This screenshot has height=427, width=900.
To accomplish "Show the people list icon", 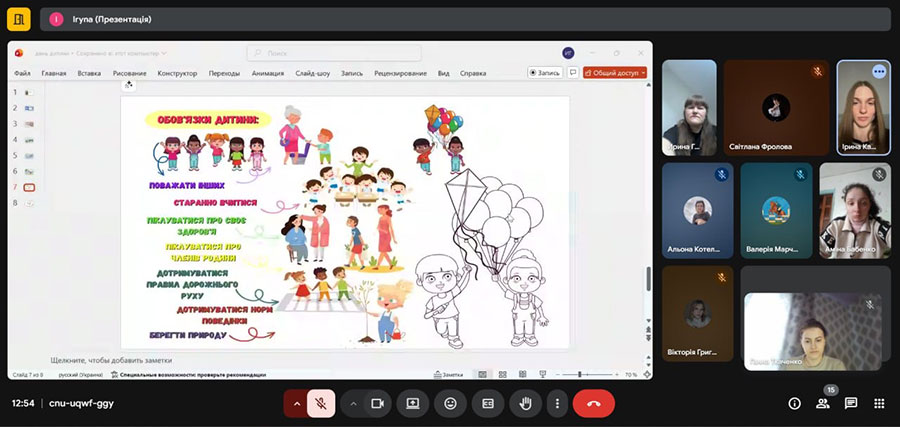I will pos(823,403).
